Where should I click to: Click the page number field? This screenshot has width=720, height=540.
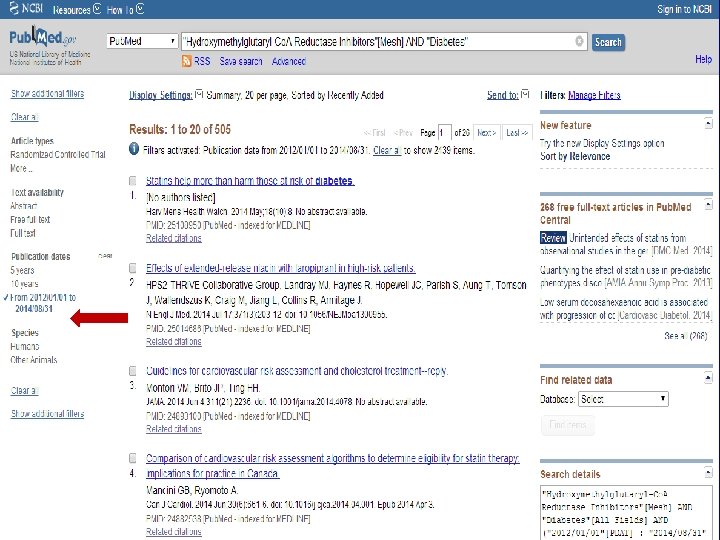point(444,133)
